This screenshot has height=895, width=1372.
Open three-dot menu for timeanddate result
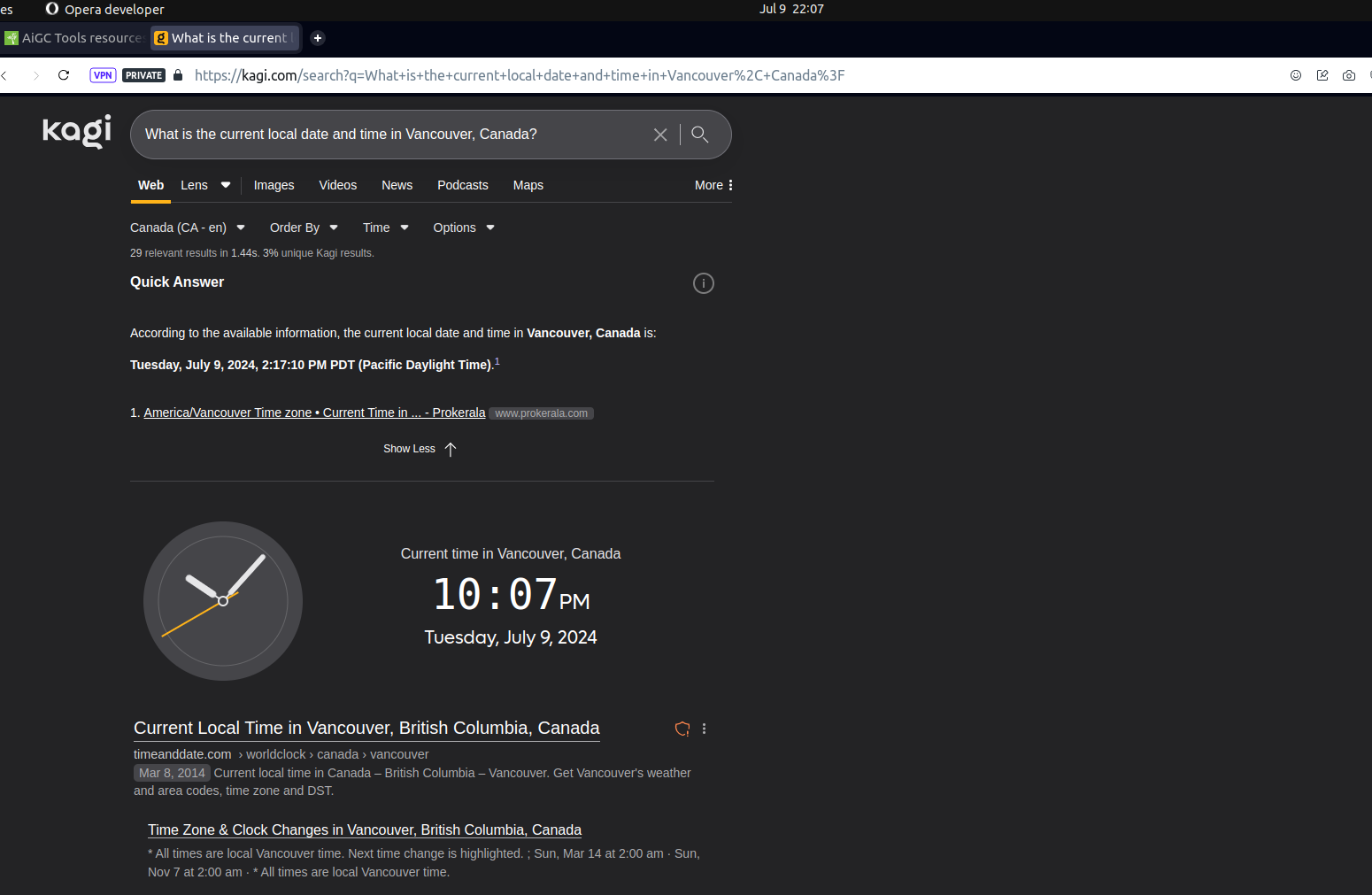pos(705,729)
